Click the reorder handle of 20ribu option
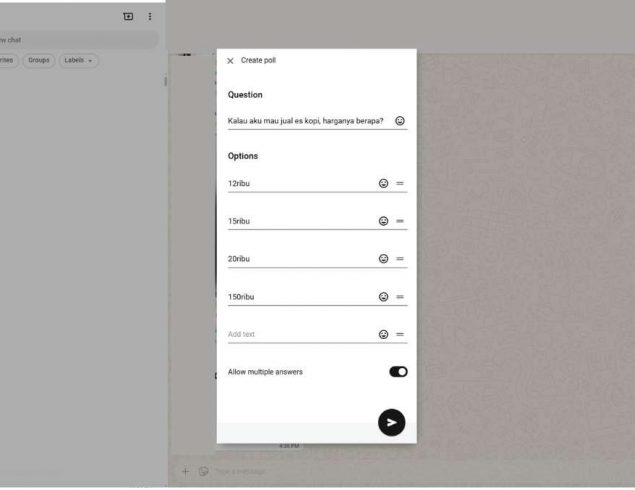Image resolution: width=635 pixels, height=490 pixels. (x=400, y=259)
